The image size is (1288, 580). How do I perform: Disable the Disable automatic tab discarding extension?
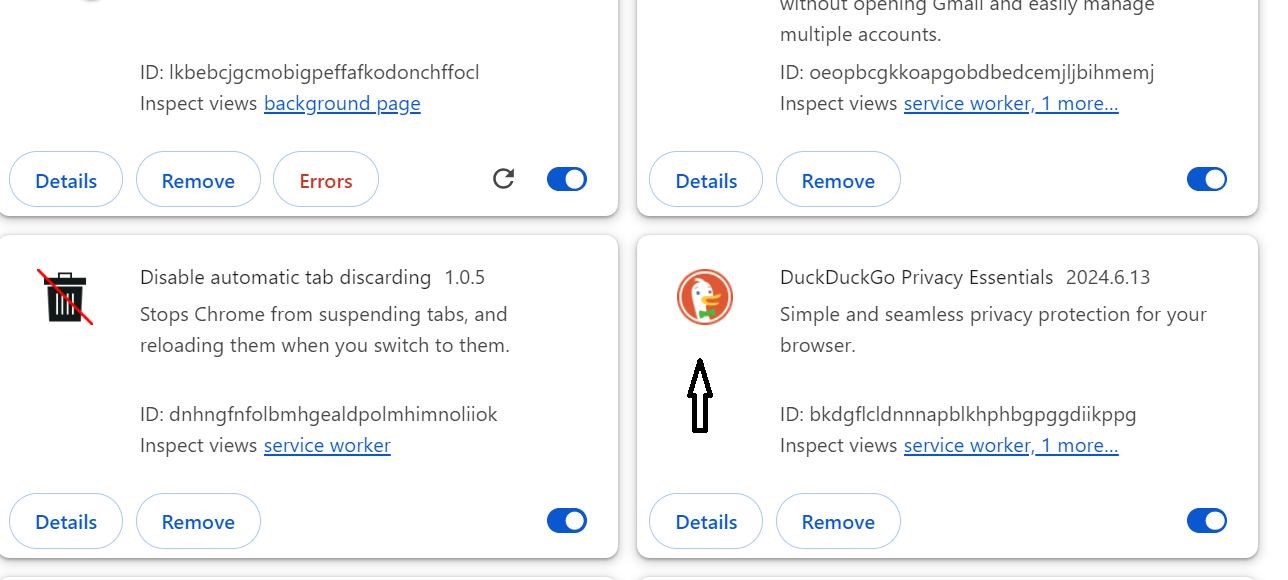pyautogui.click(x=567, y=520)
